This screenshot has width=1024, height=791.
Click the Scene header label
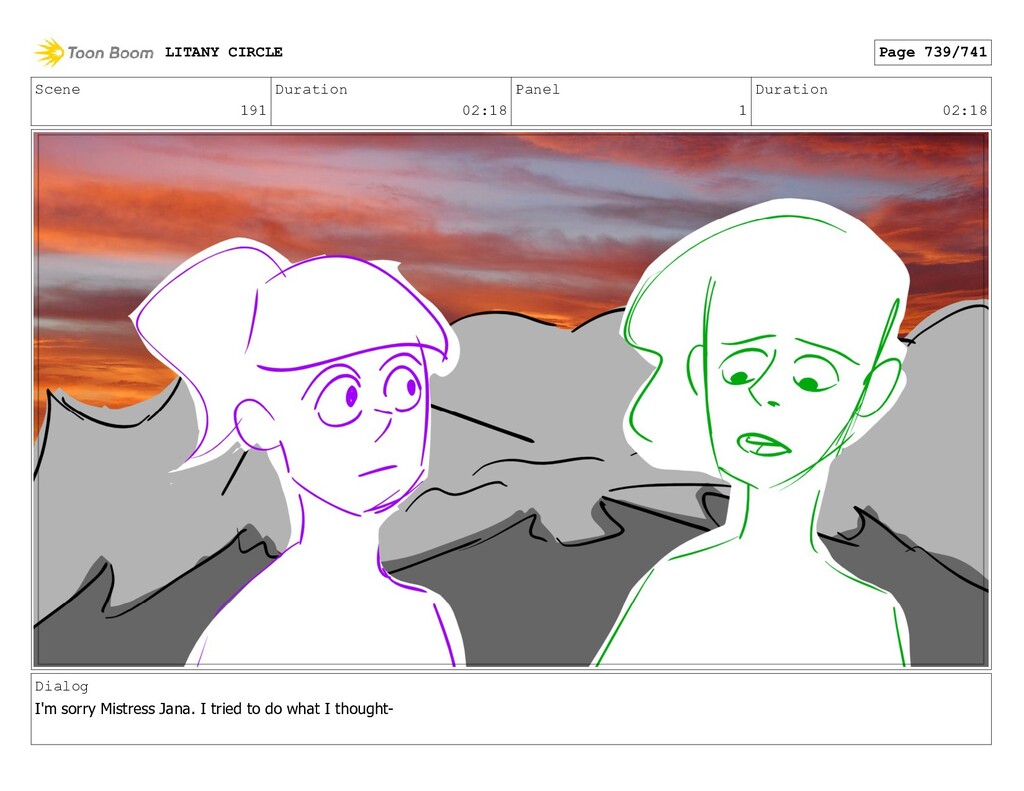(57, 89)
